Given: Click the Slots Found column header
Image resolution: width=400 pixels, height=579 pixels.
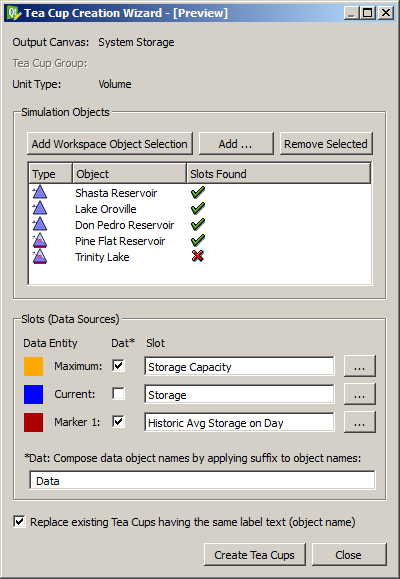Looking at the screenshot, I should pos(278,174).
